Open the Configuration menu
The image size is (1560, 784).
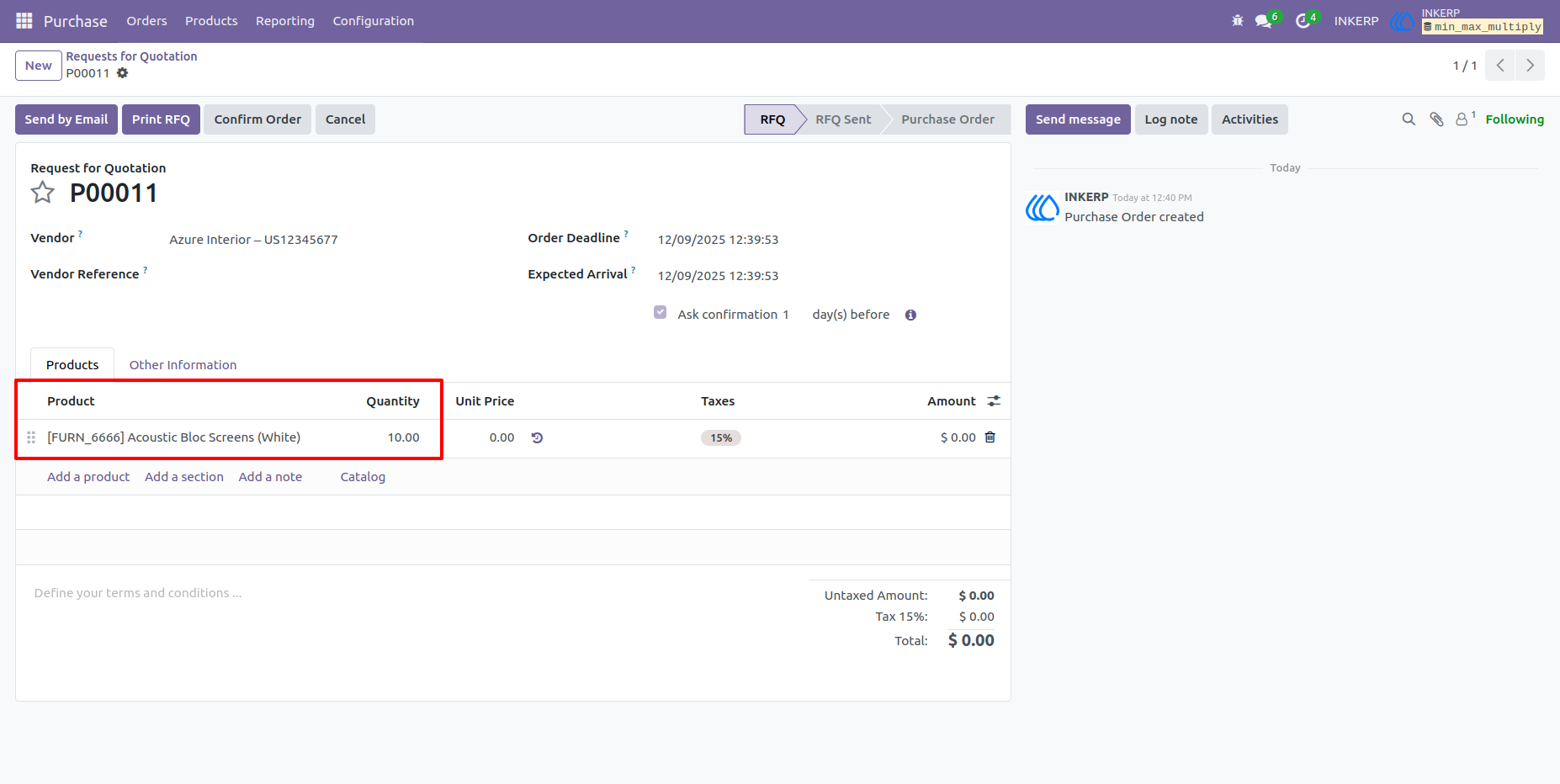click(374, 21)
